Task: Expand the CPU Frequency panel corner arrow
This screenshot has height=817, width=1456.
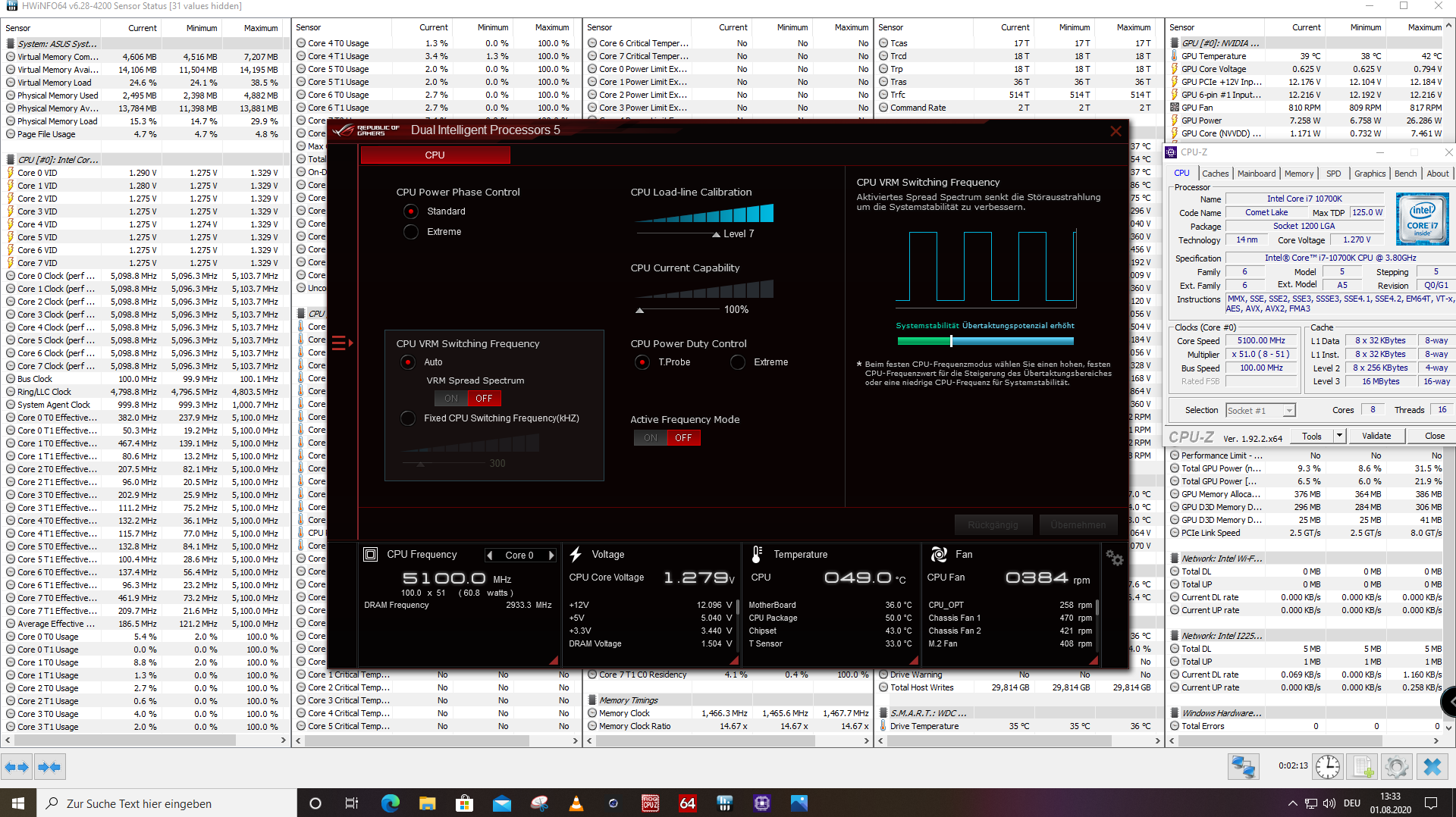Action: [554, 661]
